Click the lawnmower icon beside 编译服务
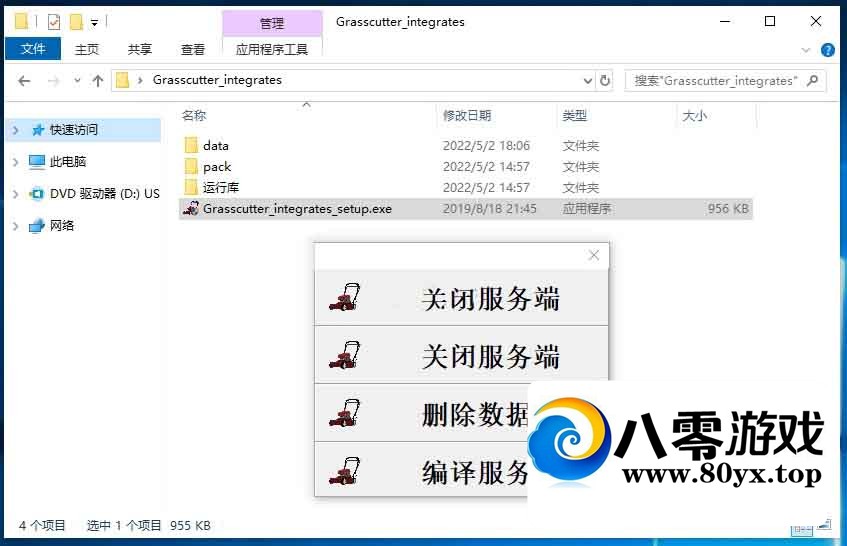 click(x=344, y=470)
